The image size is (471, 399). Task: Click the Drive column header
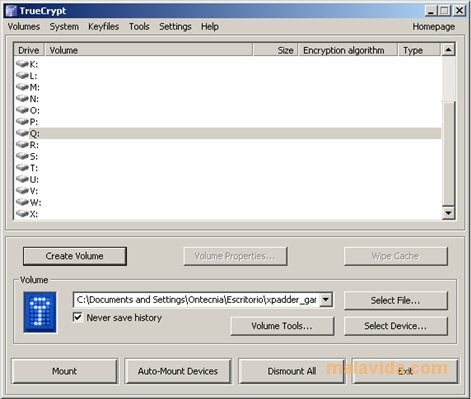point(29,50)
